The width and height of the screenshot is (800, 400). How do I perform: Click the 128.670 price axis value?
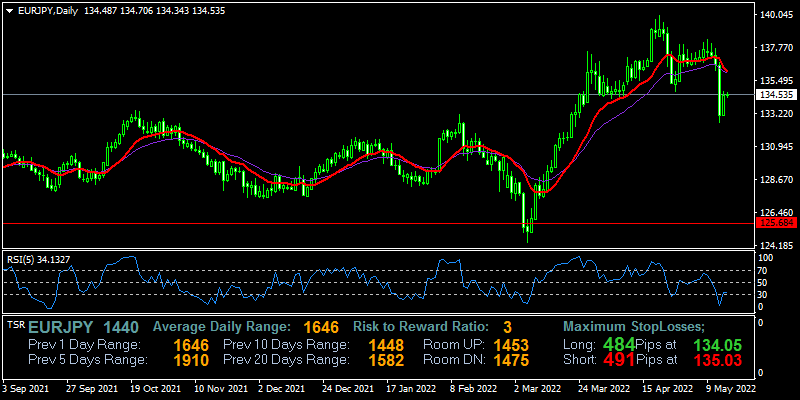[776, 180]
